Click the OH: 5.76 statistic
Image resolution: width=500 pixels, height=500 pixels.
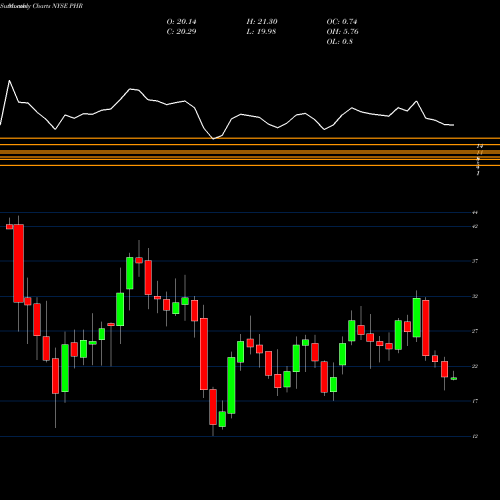point(342,32)
